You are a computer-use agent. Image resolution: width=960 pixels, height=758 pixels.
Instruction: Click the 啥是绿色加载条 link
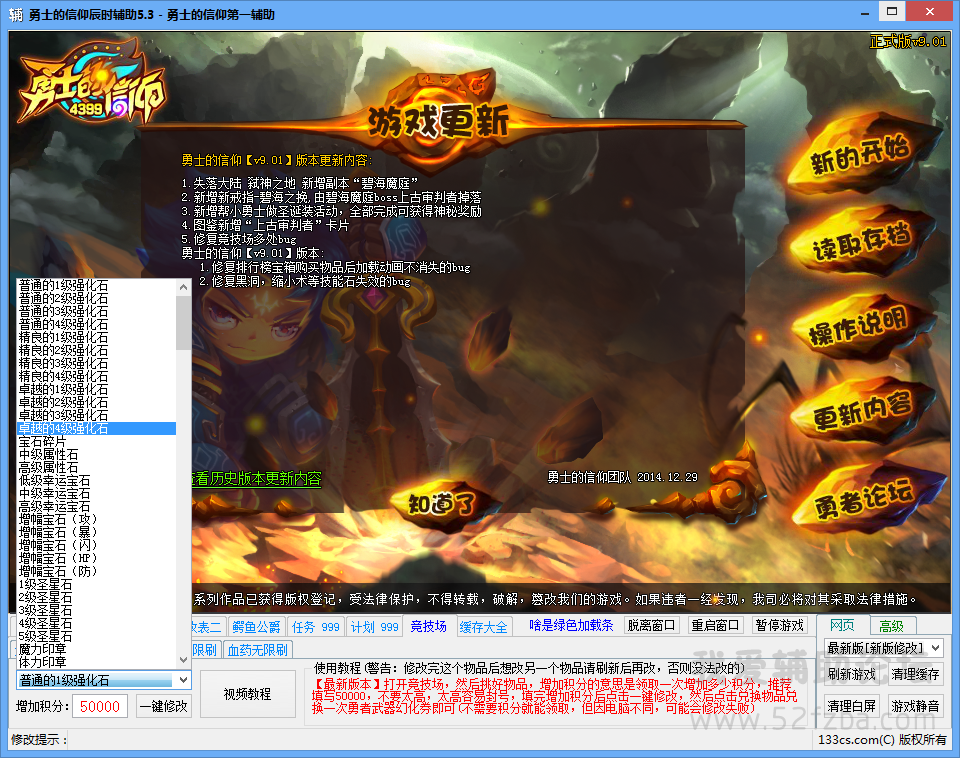[x=571, y=625]
